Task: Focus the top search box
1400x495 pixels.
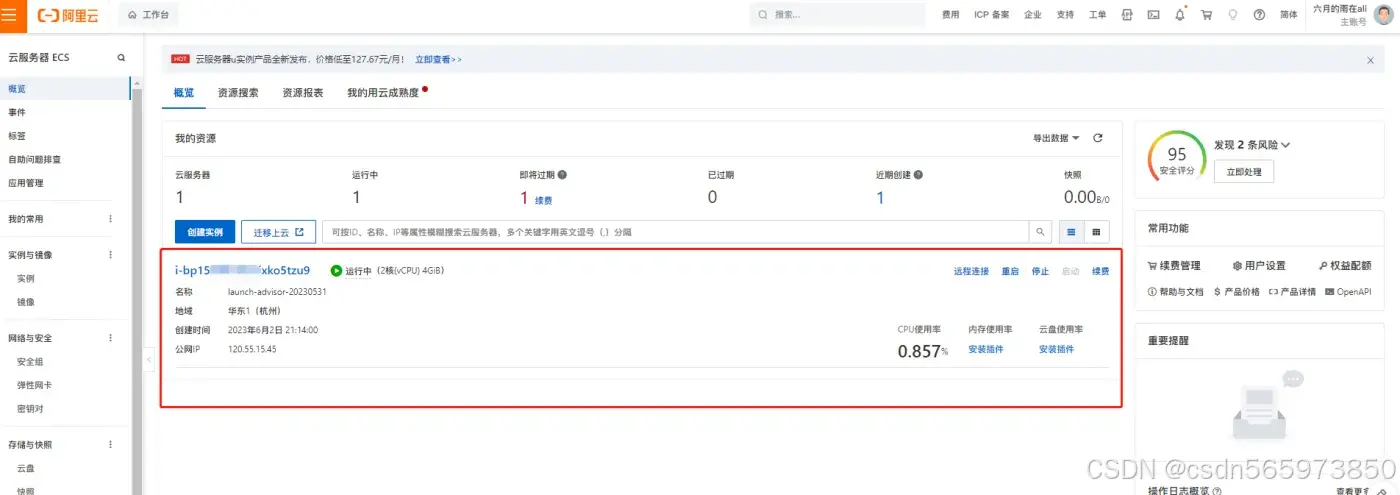Action: [838, 15]
